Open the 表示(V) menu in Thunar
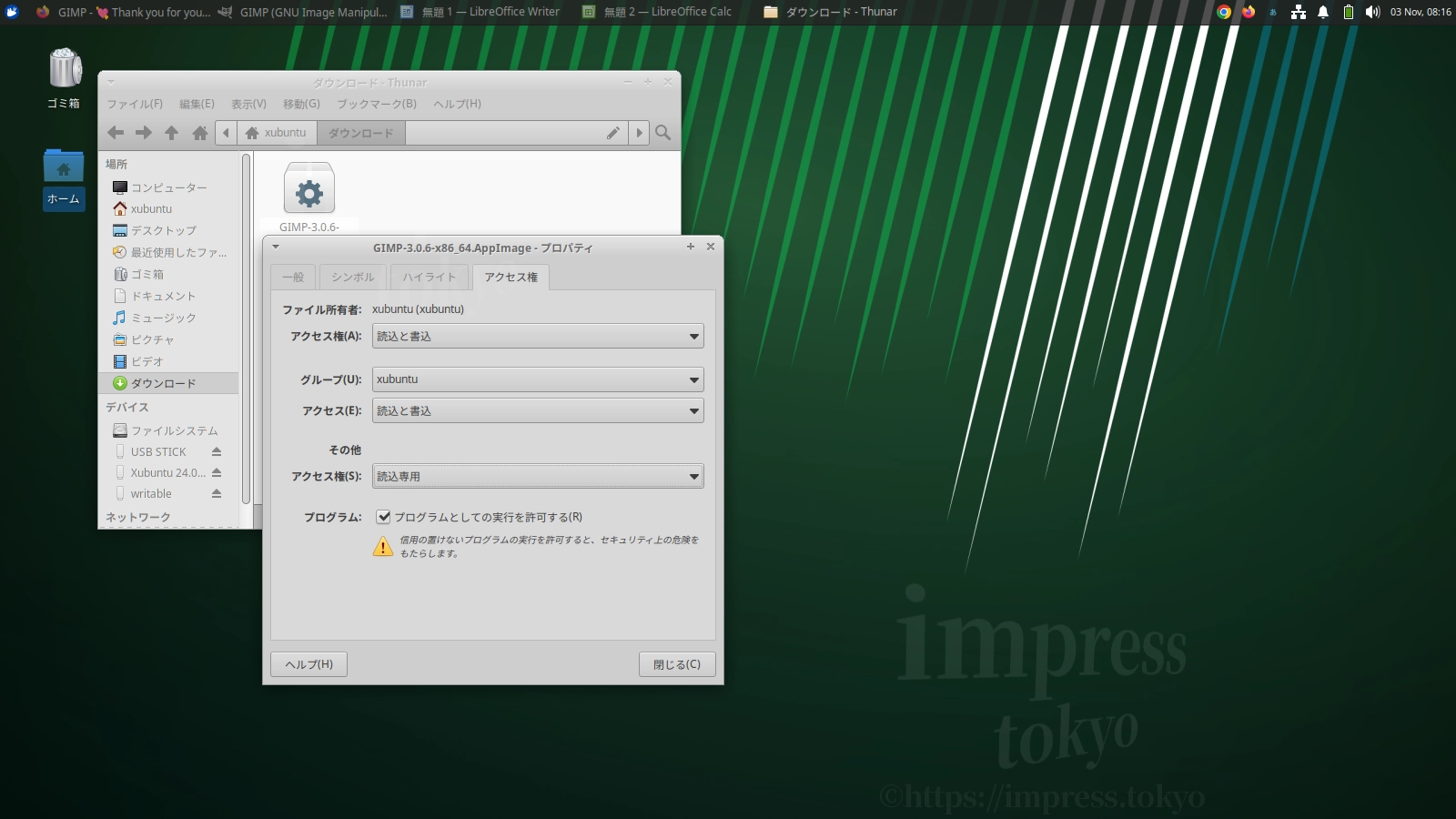Image resolution: width=1456 pixels, height=819 pixels. point(248,104)
